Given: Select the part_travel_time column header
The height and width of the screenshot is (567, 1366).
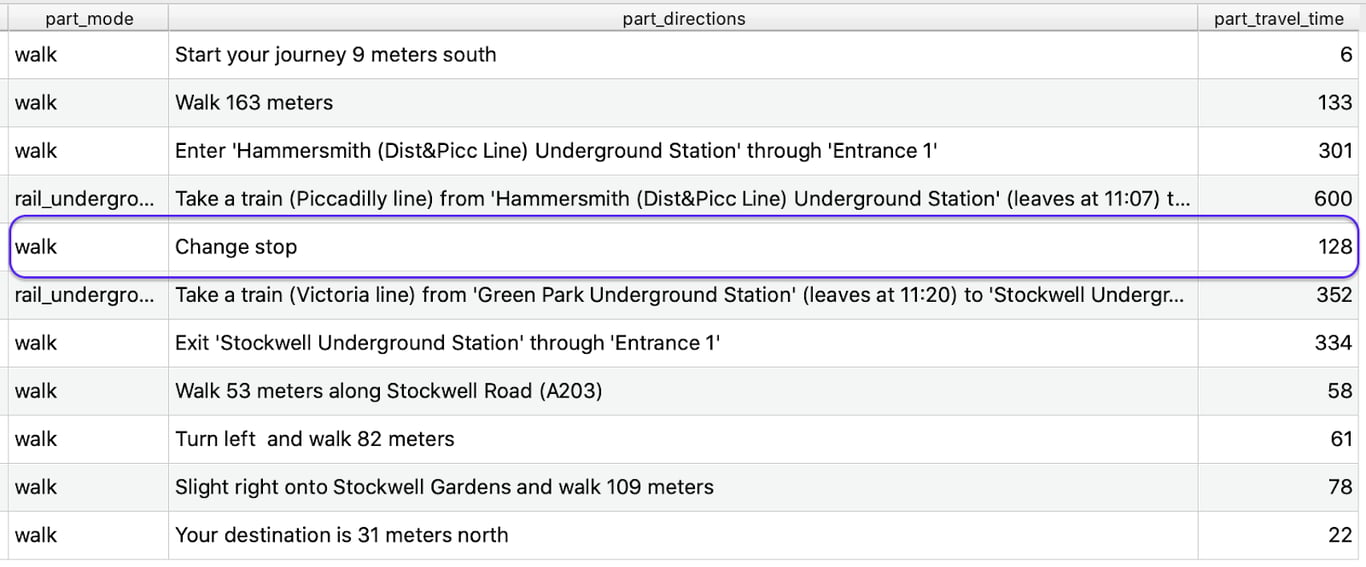Looking at the screenshot, I should click(1278, 19).
